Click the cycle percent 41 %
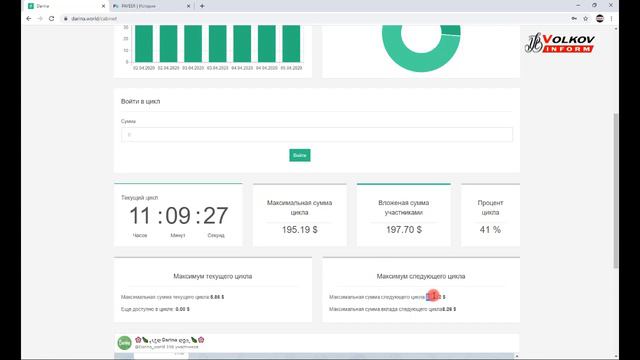This screenshot has height=360, width=640. pos(490,230)
